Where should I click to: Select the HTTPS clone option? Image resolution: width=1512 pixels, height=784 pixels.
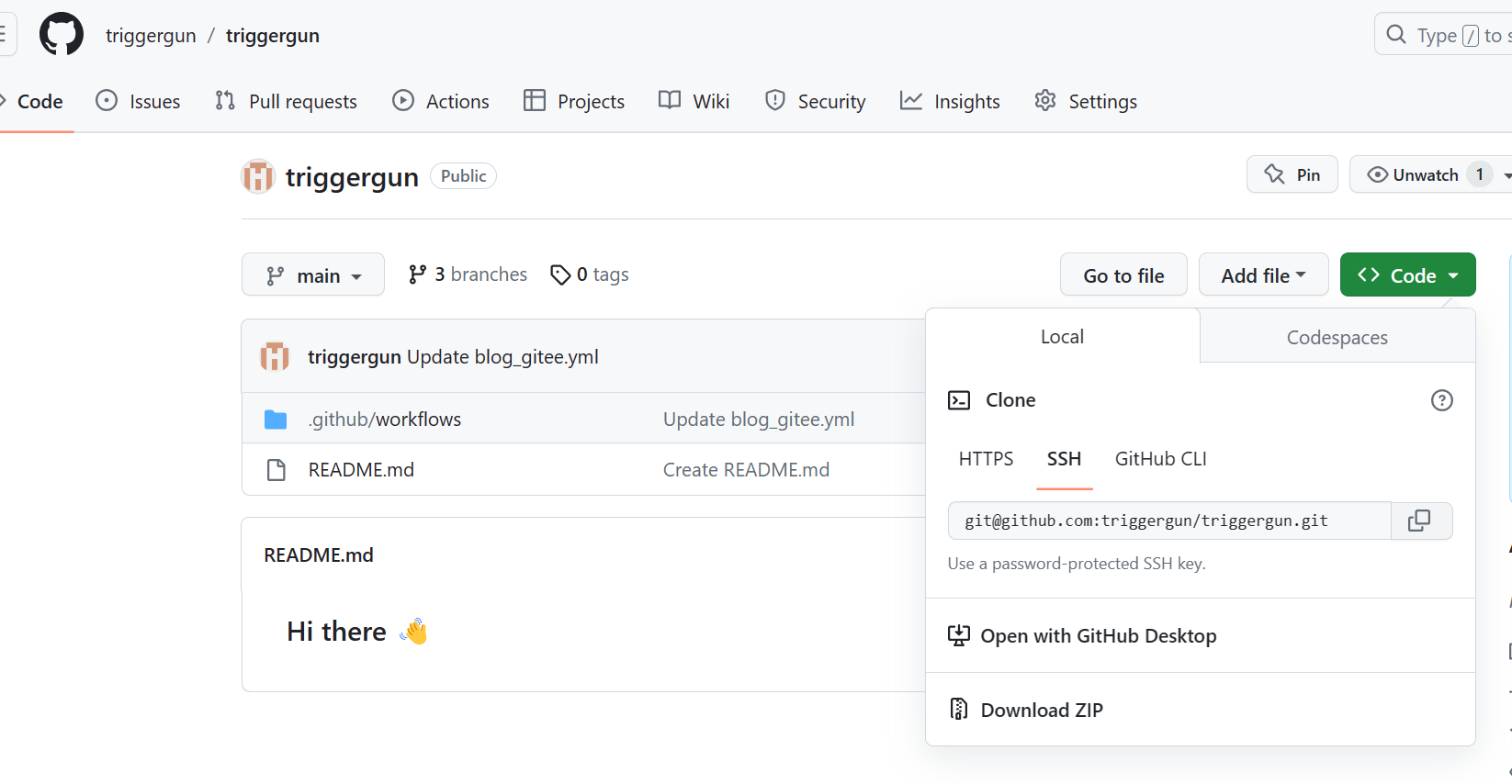pos(986,459)
